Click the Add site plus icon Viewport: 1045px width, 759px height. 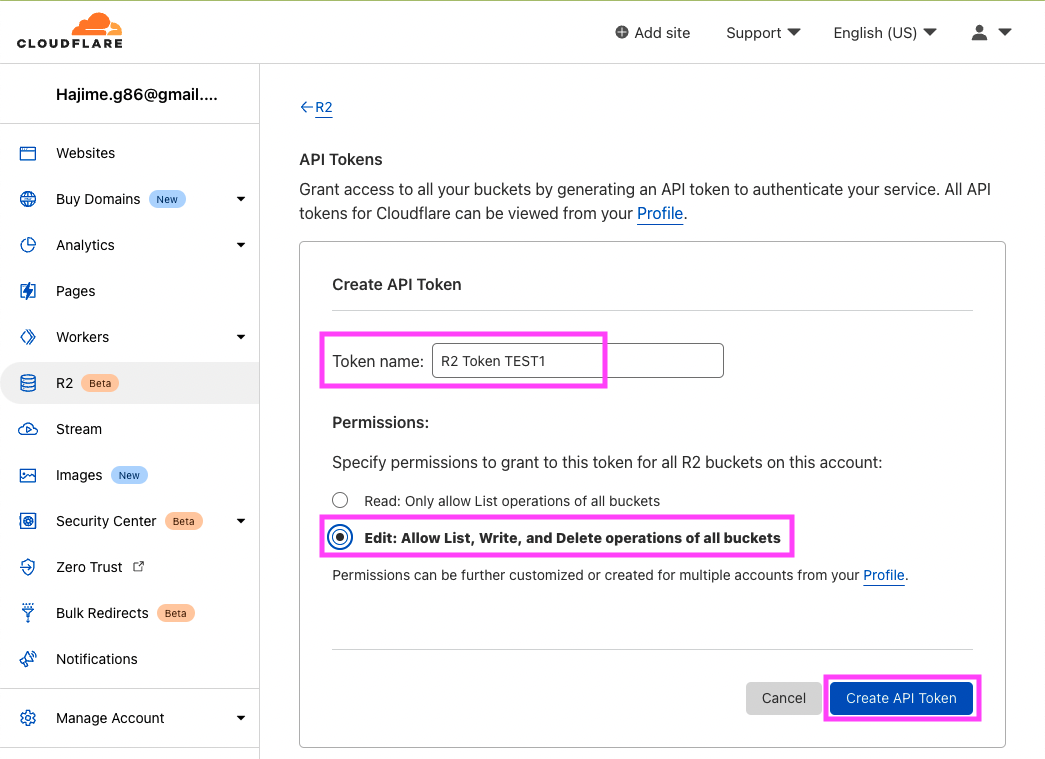coord(620,32)
